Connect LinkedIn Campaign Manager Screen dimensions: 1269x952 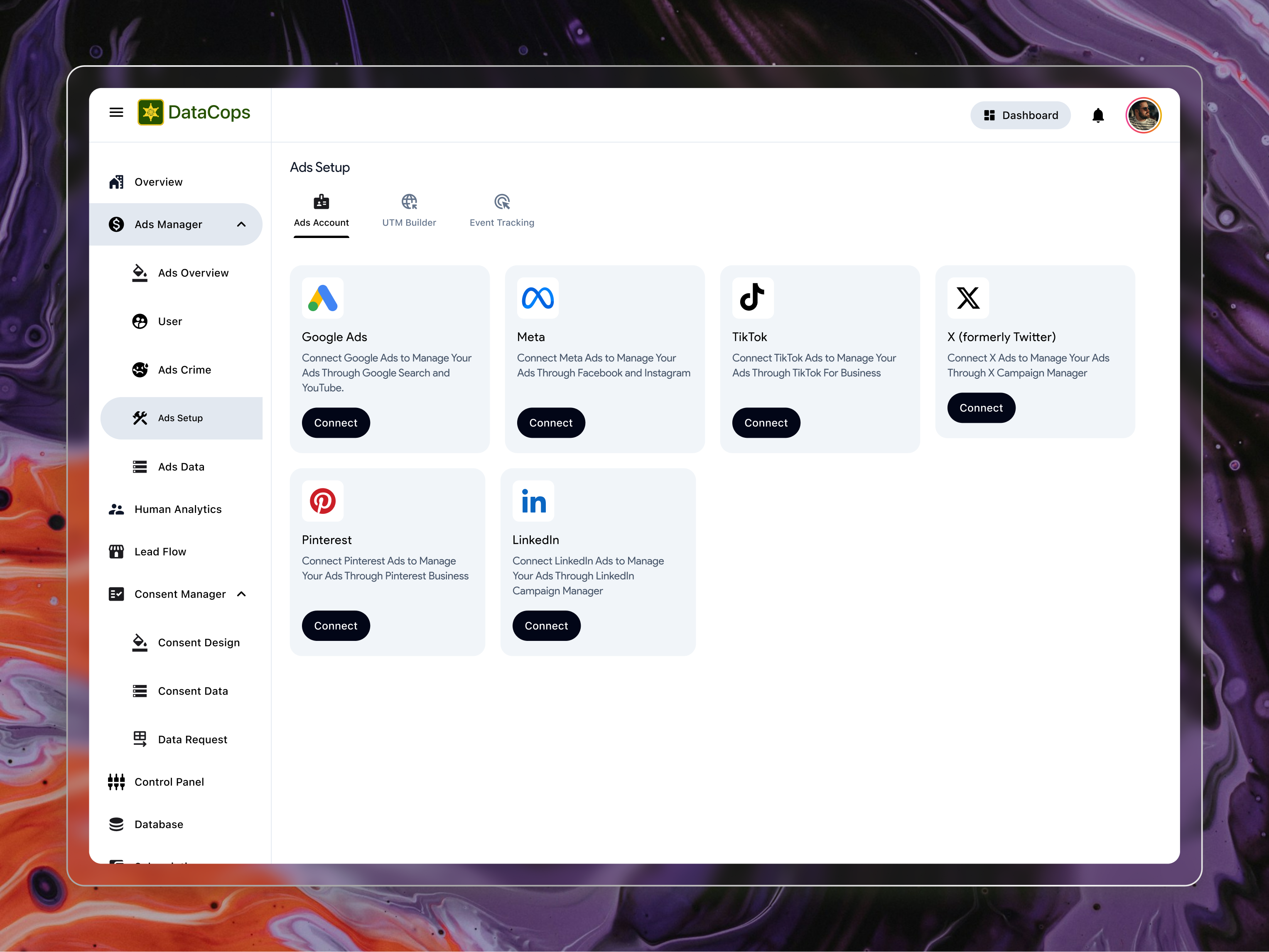(x=546, y=626)
